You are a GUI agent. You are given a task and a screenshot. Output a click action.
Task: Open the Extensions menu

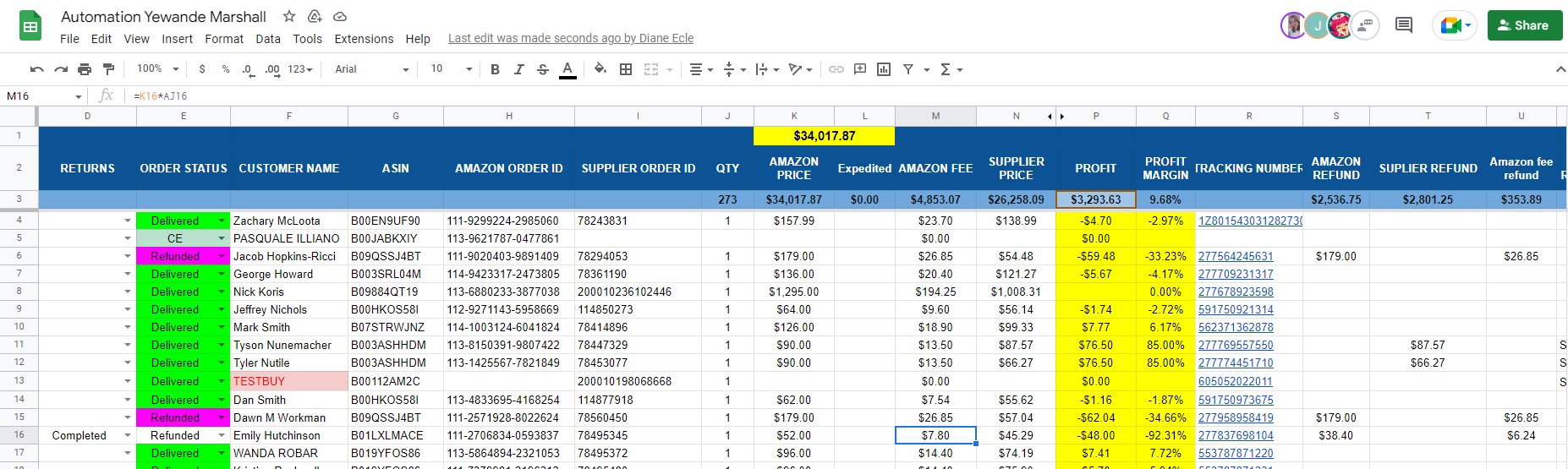364,39
